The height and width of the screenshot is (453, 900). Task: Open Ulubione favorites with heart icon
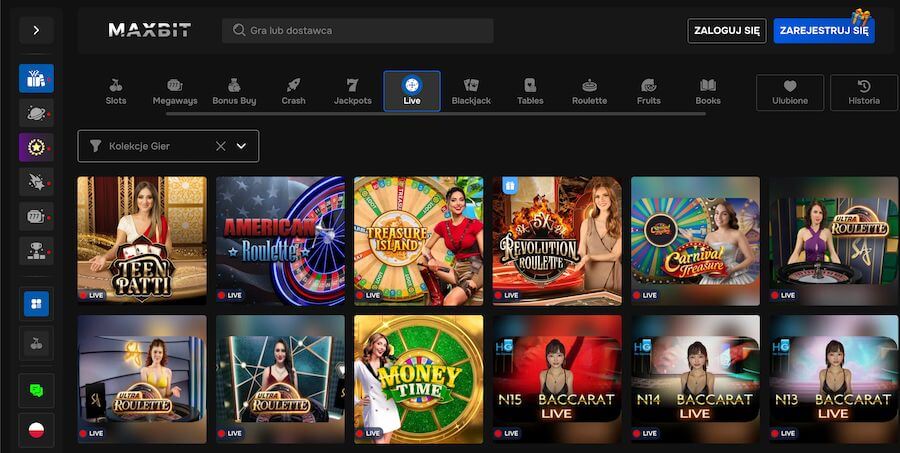click(790, 92)
